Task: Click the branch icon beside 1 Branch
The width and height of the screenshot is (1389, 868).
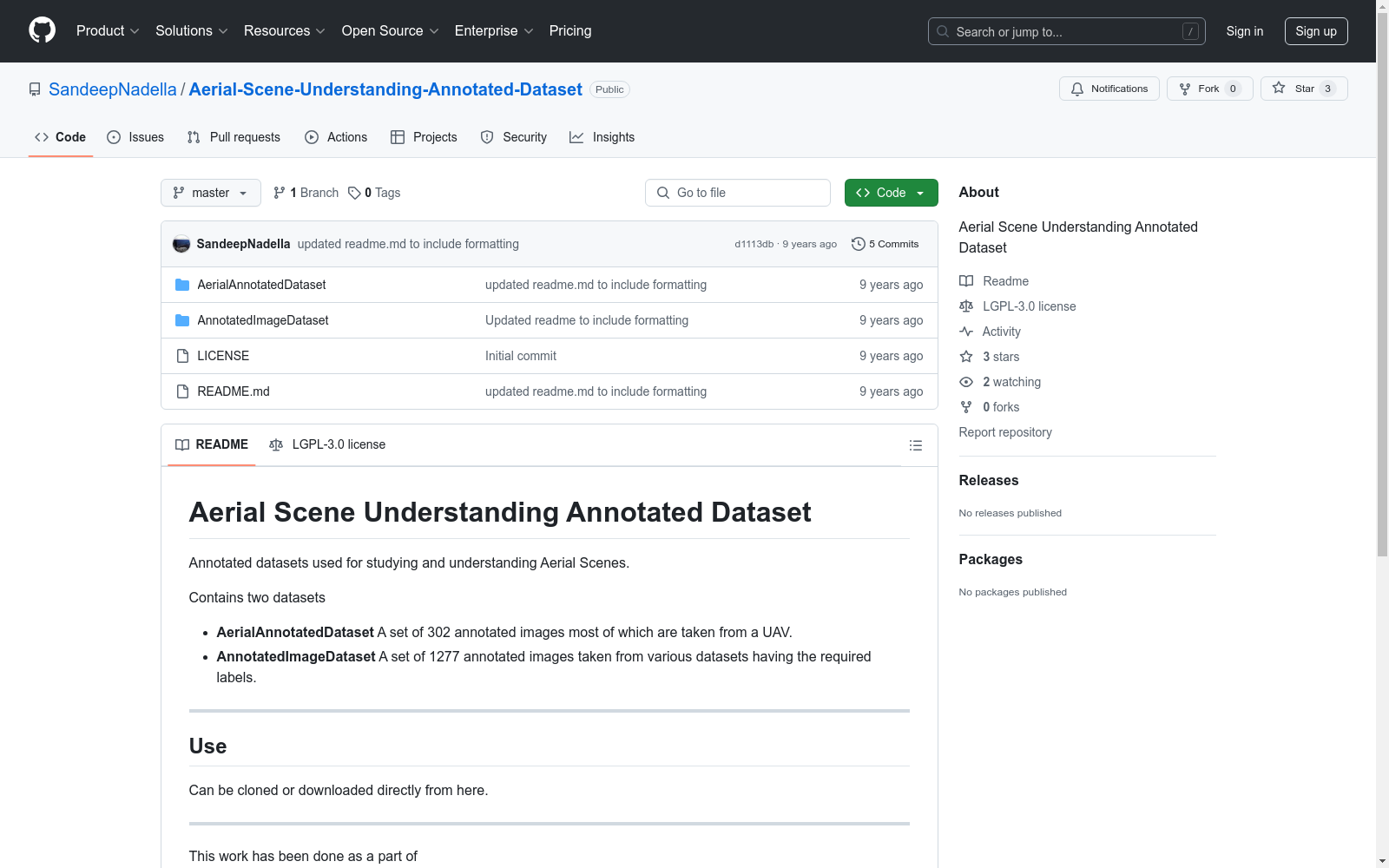Action: (x=280, y=193)
